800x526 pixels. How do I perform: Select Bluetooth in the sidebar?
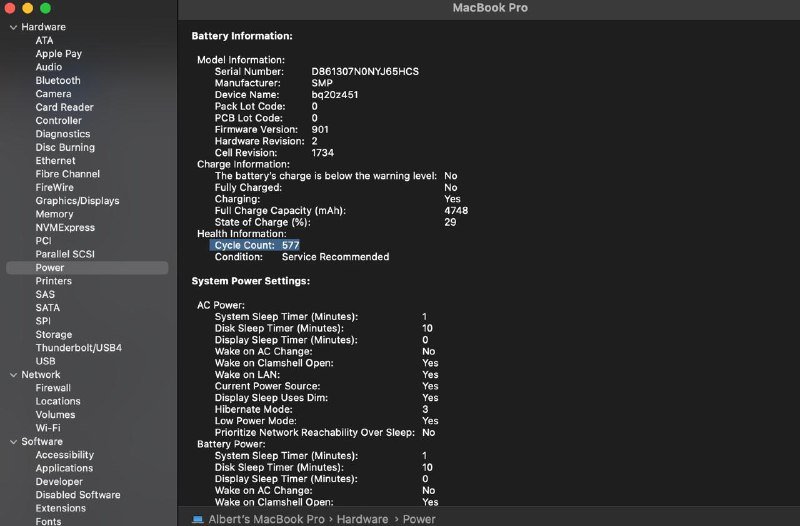[x=58, y=80]
